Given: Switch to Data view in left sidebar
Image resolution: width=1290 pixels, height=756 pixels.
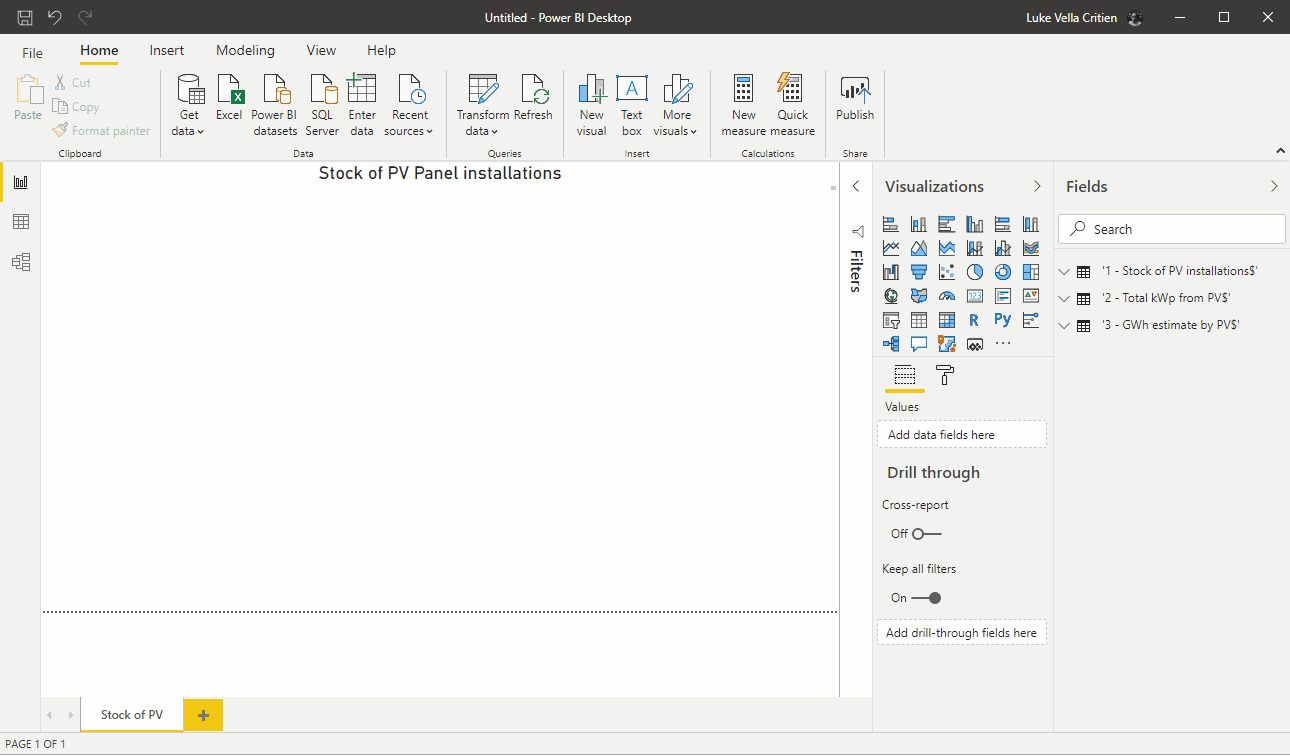Looking at the screenshot, I should pyautogui.click(x=20, y=222).
